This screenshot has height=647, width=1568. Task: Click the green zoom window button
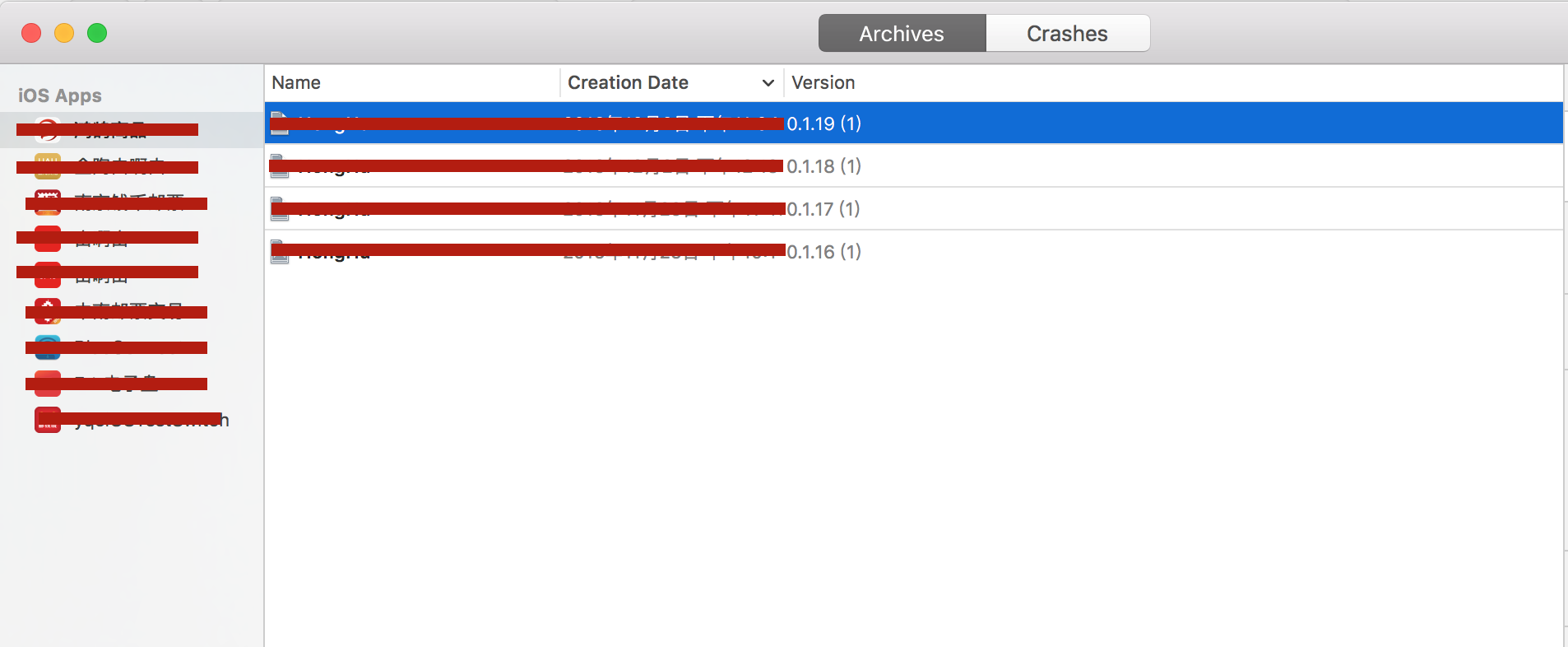click(97, 33)
